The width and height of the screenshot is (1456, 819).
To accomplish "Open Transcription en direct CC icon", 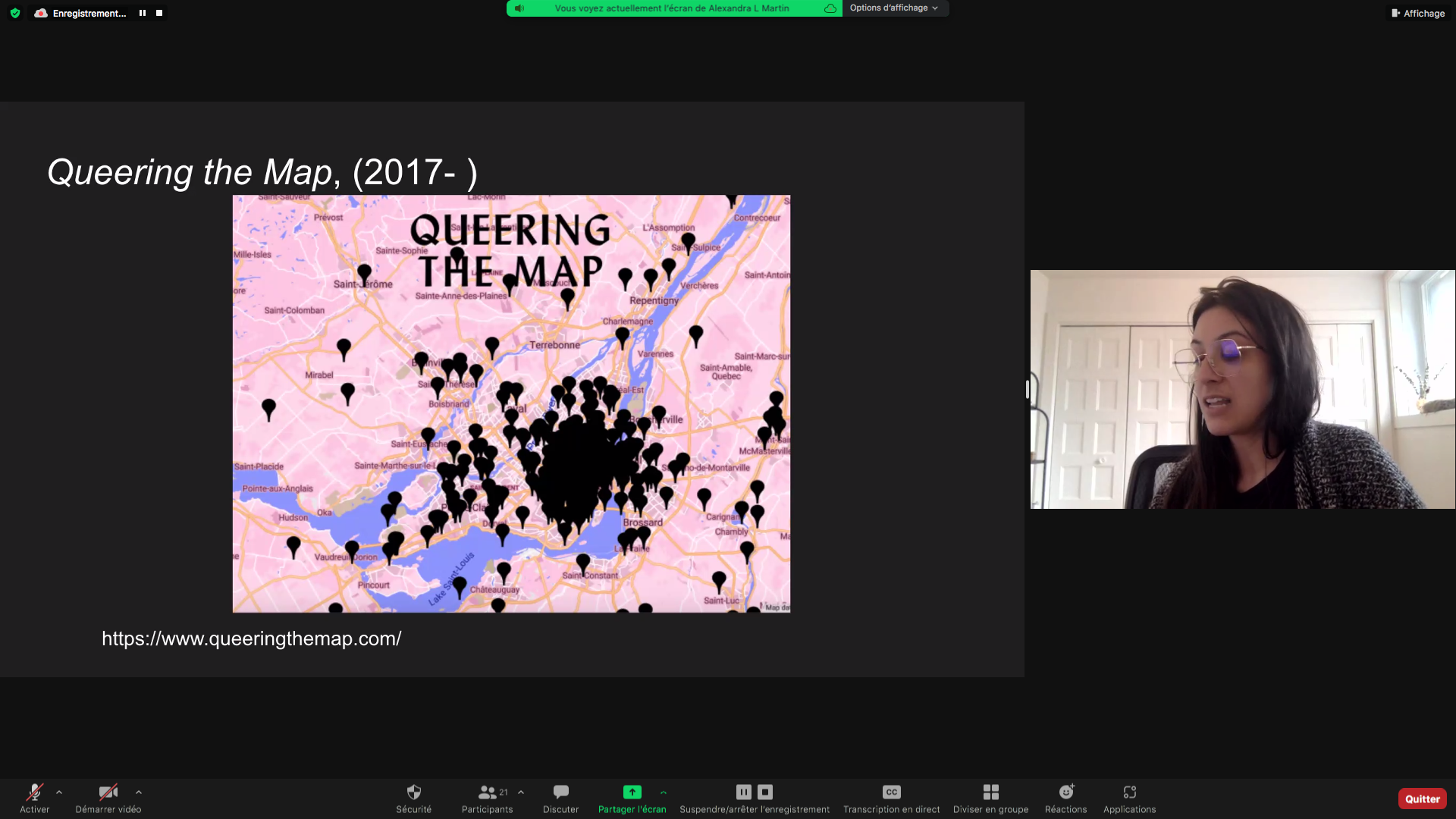I will coord(891,792).
